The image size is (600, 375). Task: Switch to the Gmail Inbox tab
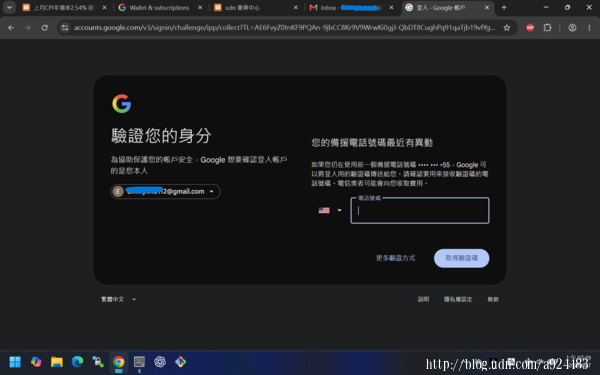[351, 8]
